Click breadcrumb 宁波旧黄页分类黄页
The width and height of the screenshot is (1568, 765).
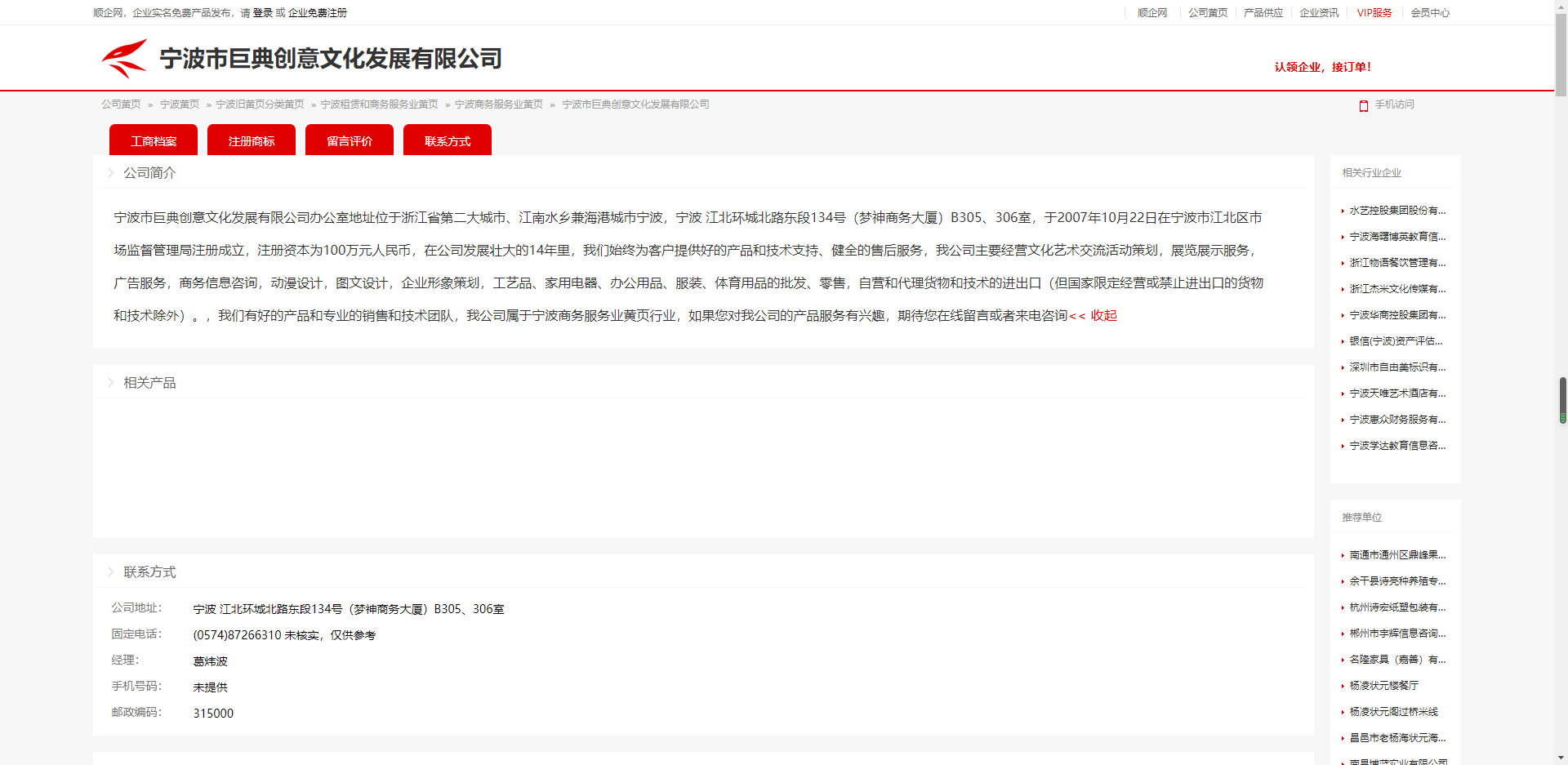tap(260, 105)
